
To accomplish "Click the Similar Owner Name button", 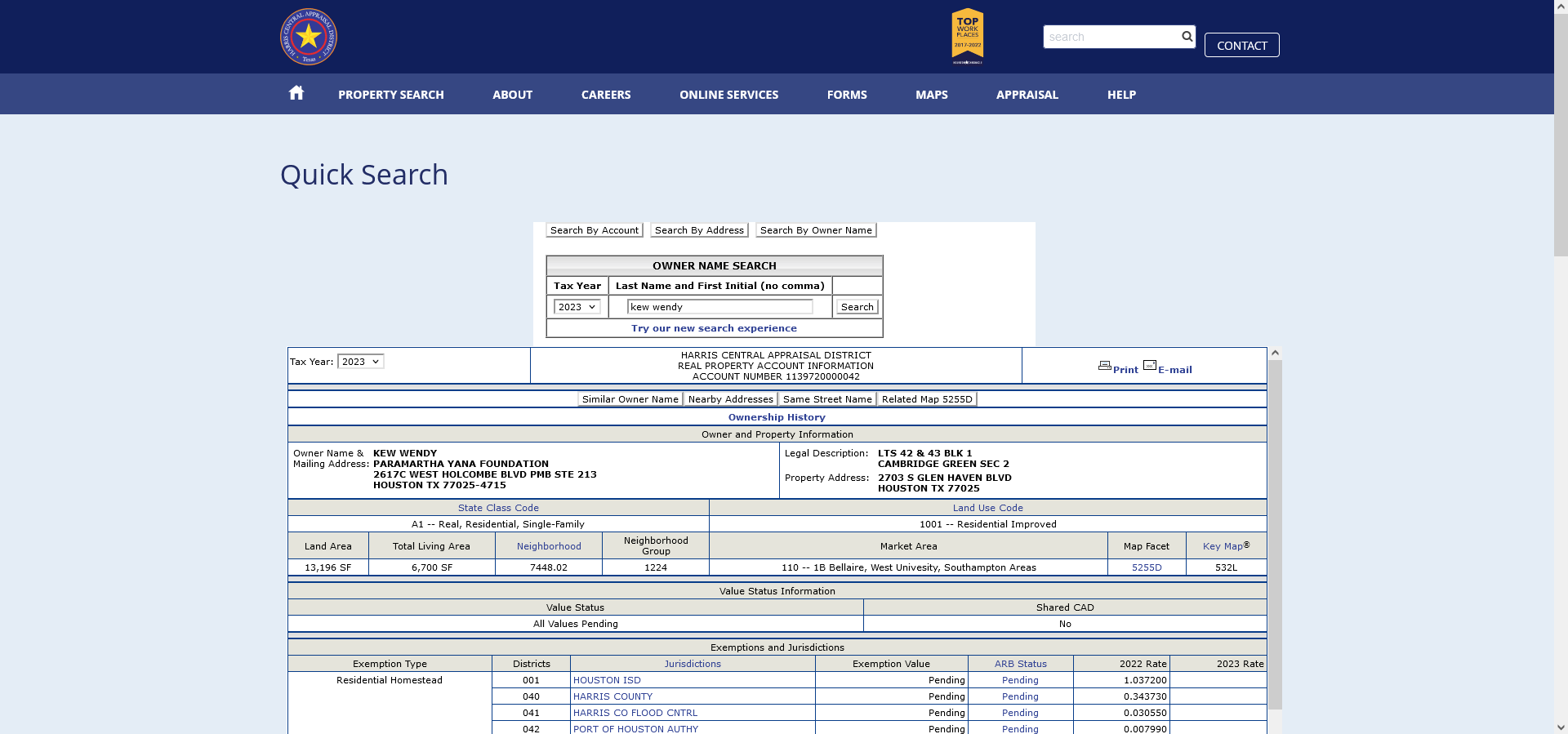I will 630,399.
